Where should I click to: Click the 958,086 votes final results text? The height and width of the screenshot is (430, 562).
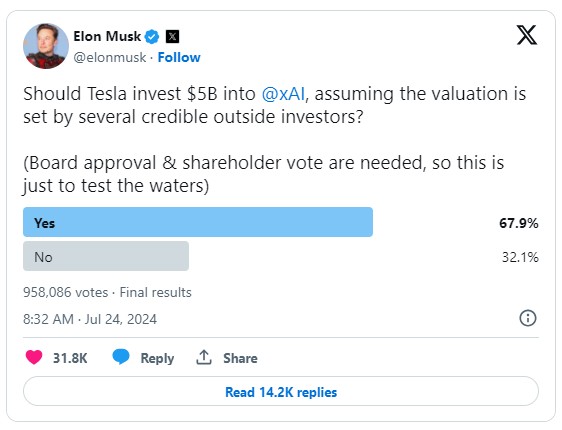pyautogui.click(x=108, y=292)
